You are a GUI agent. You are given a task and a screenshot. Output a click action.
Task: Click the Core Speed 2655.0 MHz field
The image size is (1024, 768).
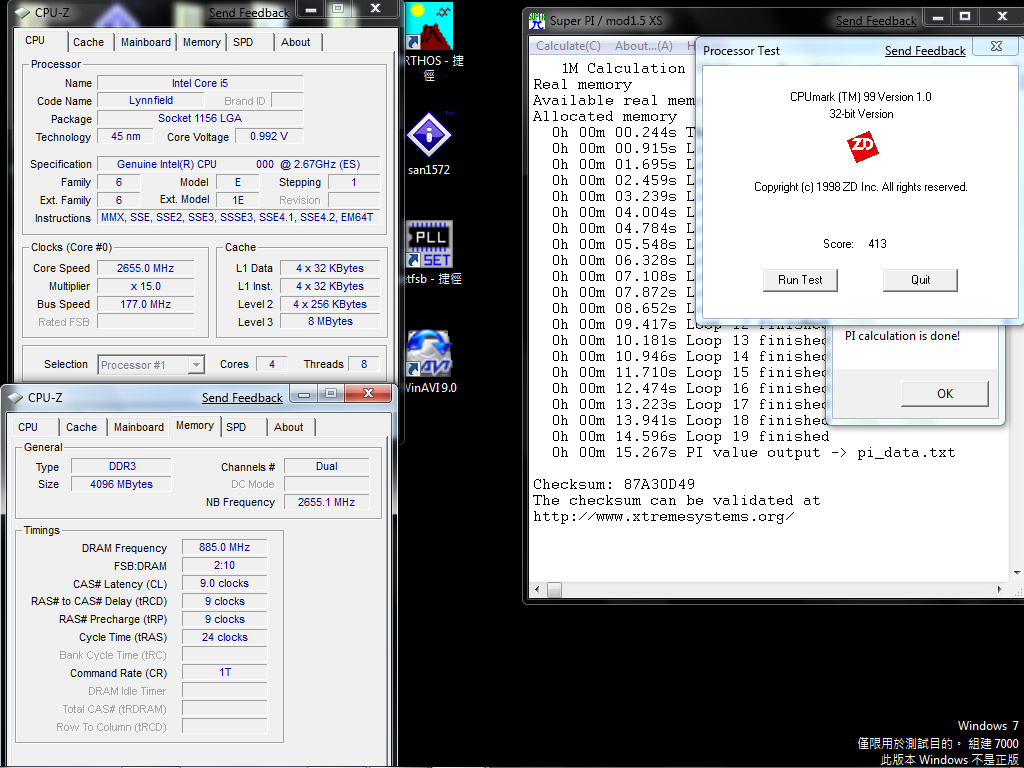point(146,268)
